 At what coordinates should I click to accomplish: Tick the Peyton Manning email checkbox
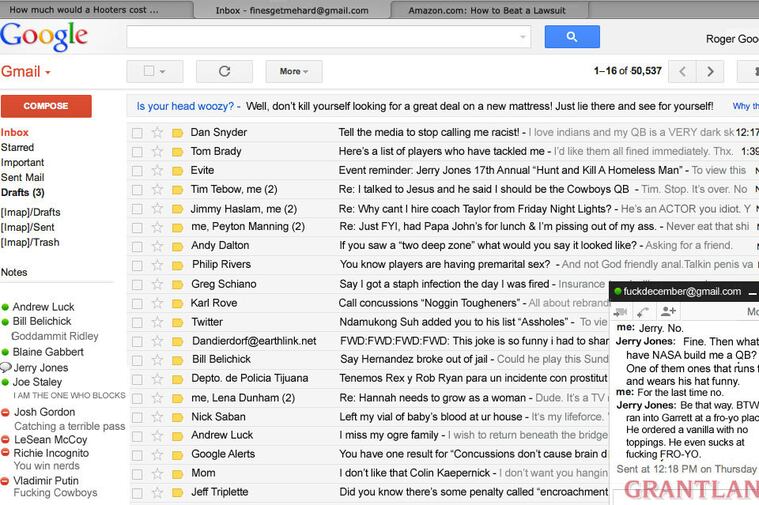pyautogui.click(x=137, y=228)
